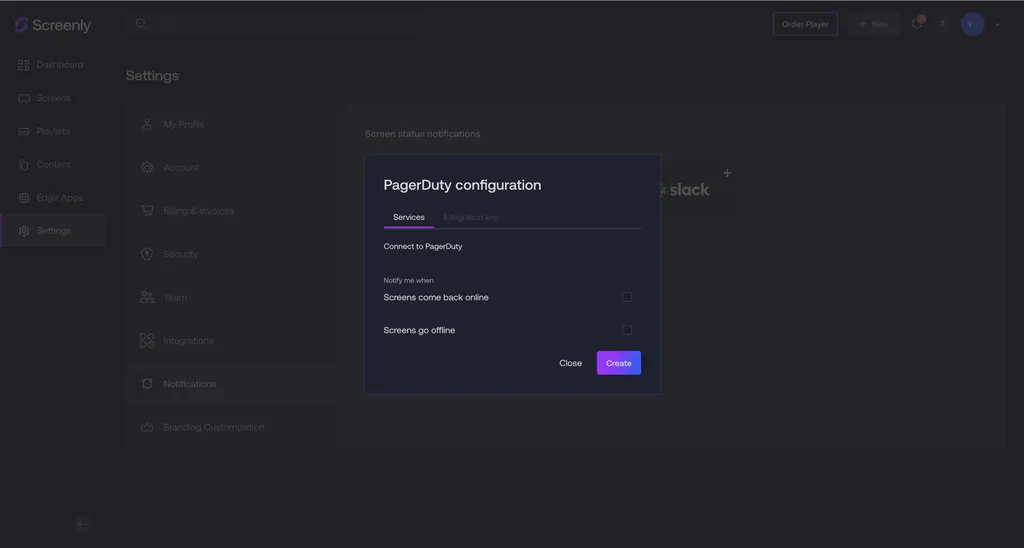Go to Screens page
The width and height of the screenshot is (1024, 548).
click(54, 98)
